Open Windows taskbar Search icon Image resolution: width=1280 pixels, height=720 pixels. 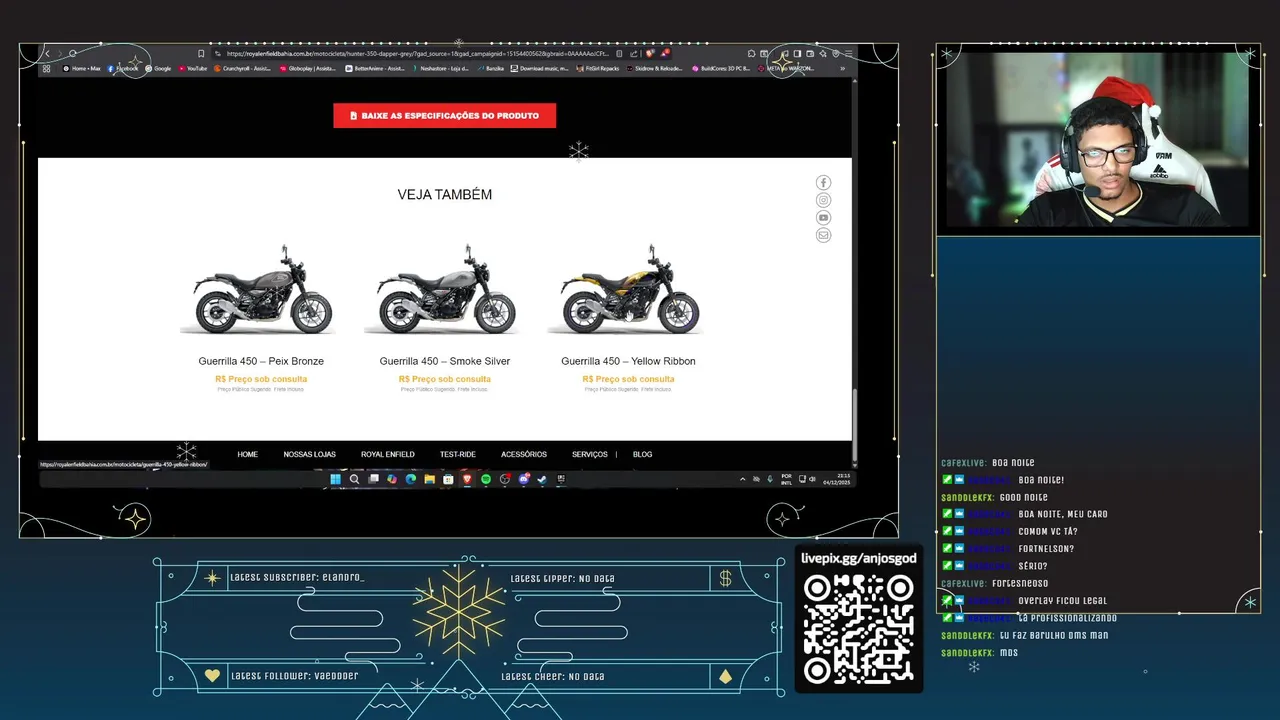354,479
